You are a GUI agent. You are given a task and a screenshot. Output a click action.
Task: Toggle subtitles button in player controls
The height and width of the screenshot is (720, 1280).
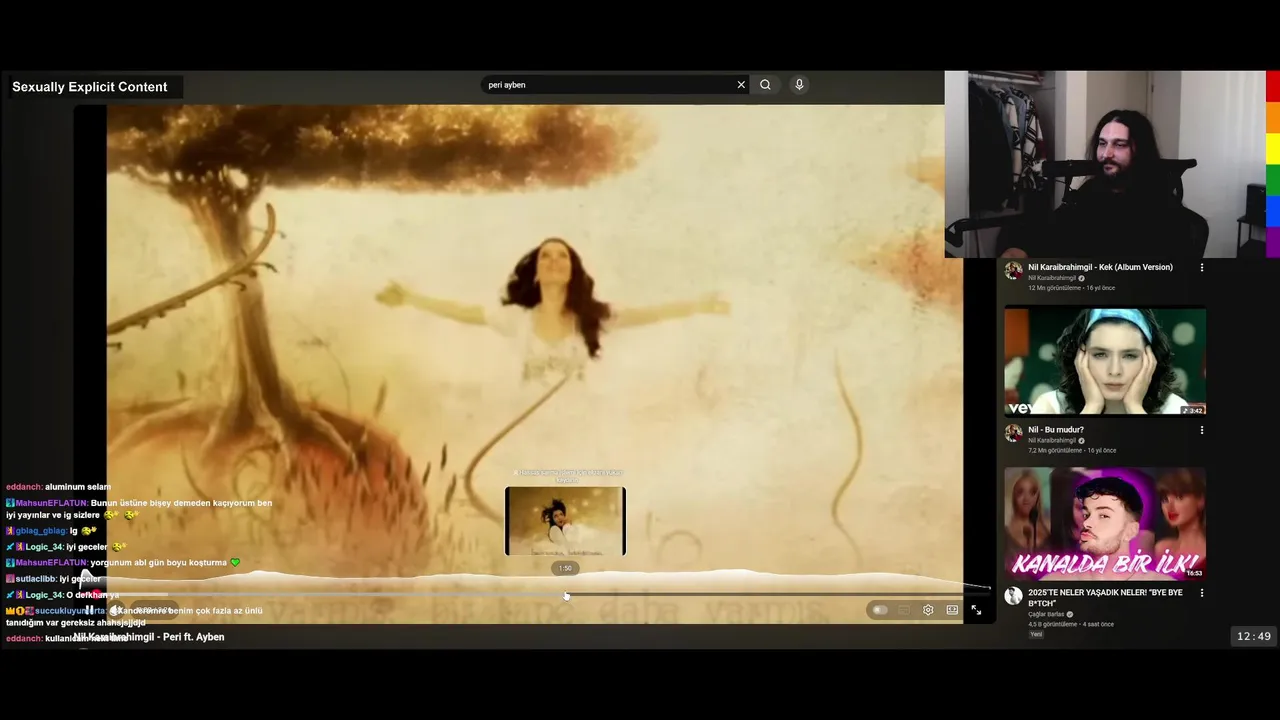(x=904, y=610)
